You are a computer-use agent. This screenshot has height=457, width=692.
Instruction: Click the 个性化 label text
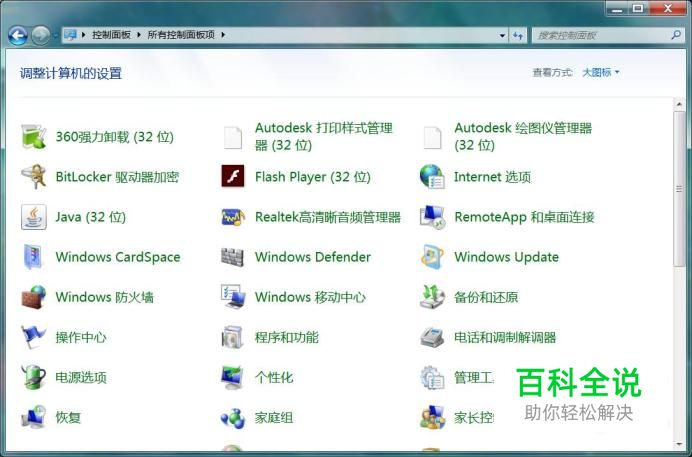point(274,378)
